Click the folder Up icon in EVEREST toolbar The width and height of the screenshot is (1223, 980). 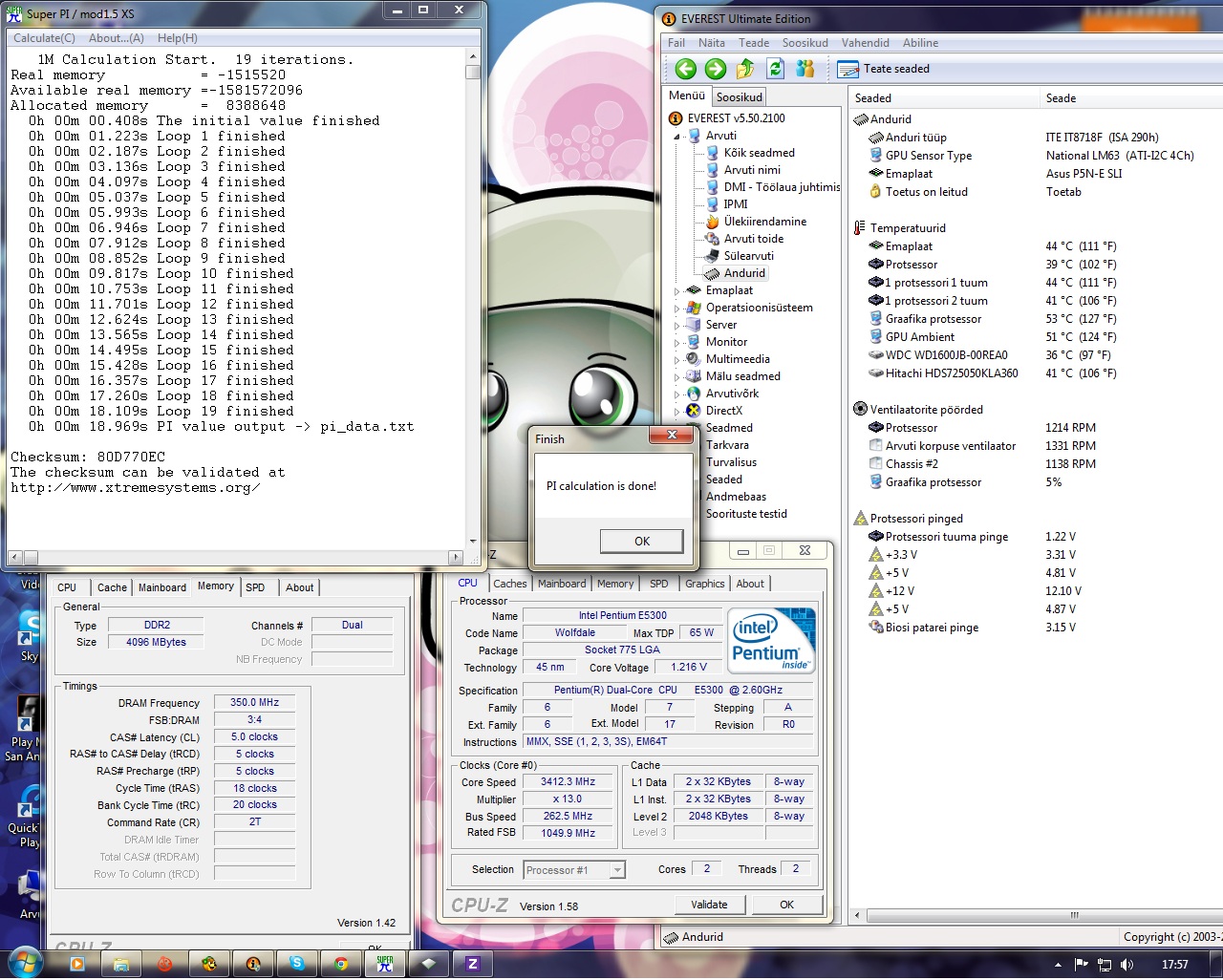click(x=745, y=69)
